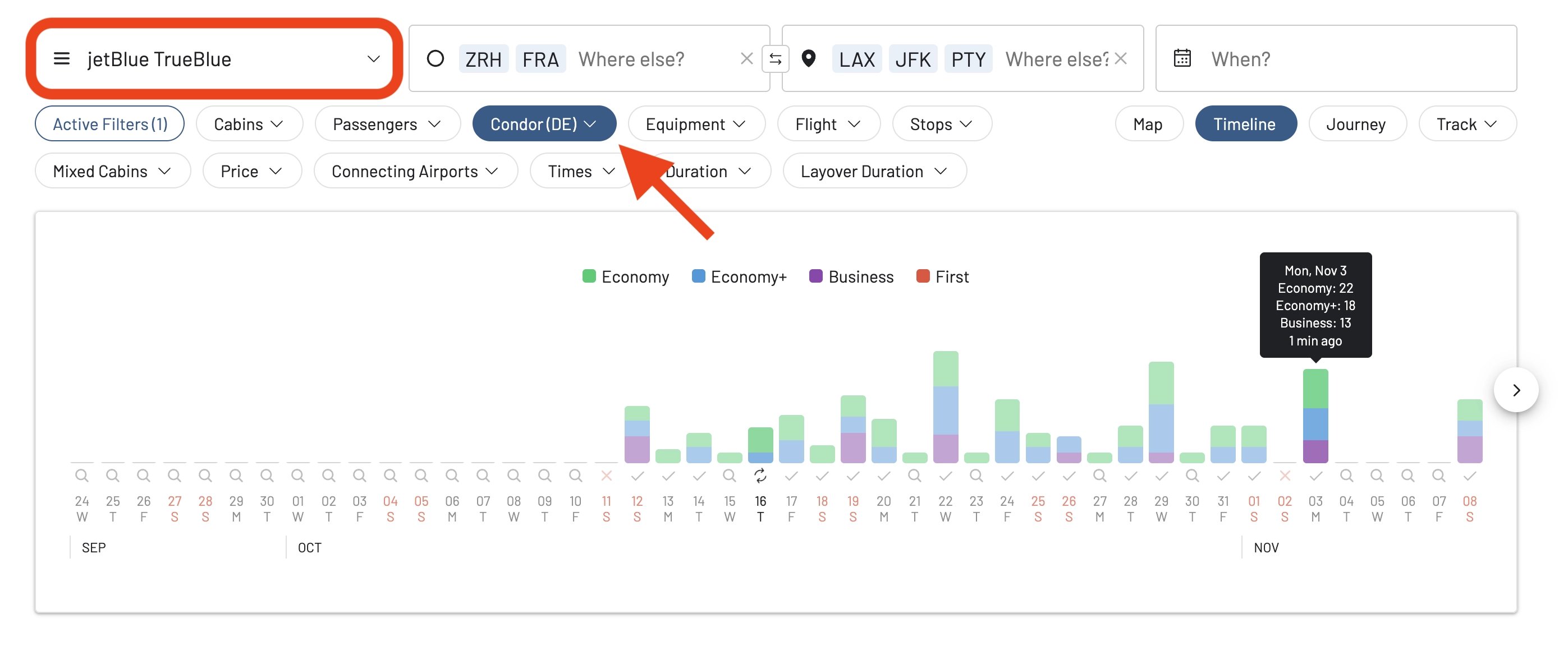The width and height of the screenshot is (1568, 655).
Task: Expand the Mixed Cabins dropdown
Action: click(113, 172)
